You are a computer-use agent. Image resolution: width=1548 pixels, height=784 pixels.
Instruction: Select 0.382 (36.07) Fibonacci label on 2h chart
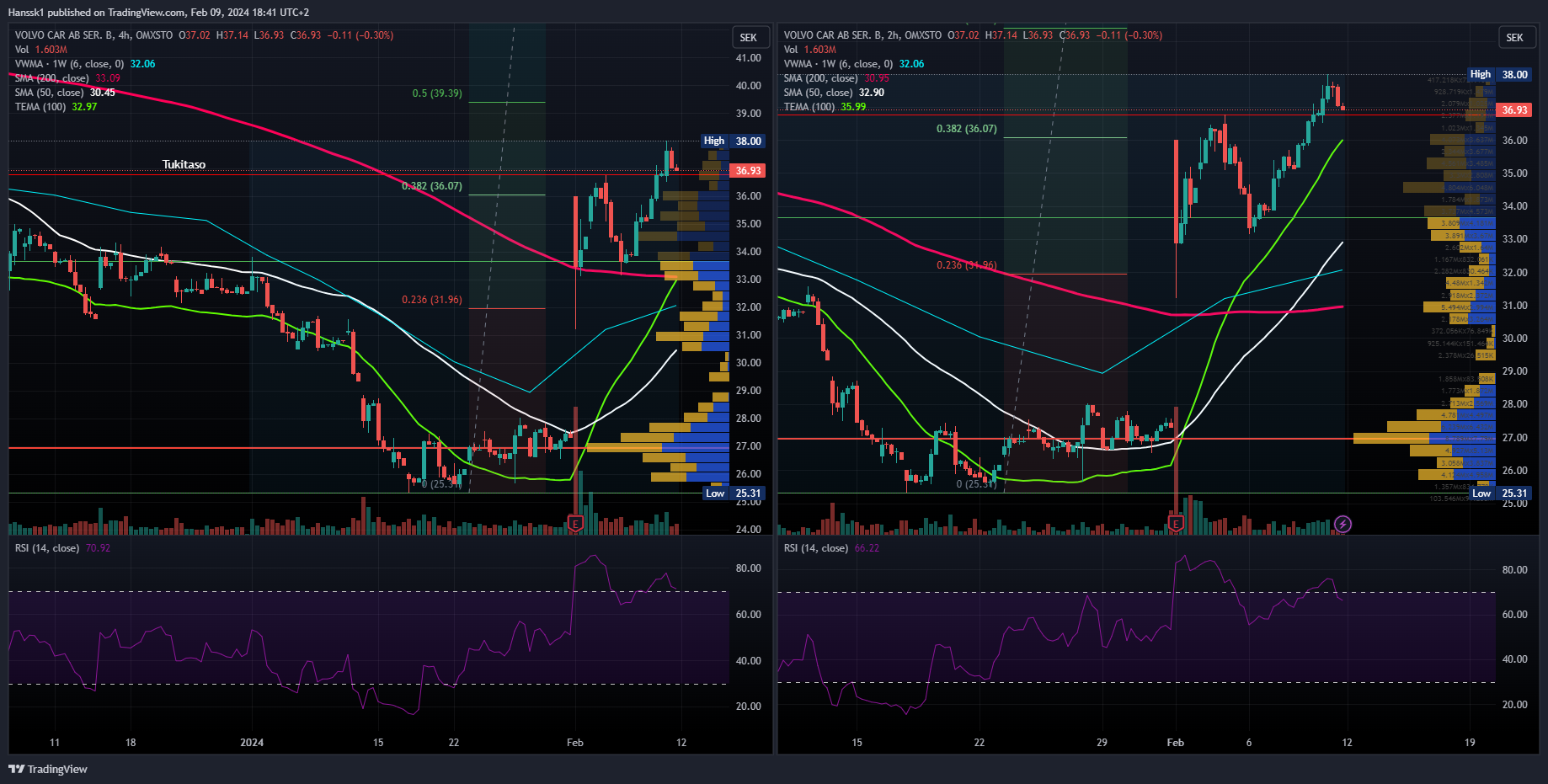pyautogui.click(x=967, y=129)
